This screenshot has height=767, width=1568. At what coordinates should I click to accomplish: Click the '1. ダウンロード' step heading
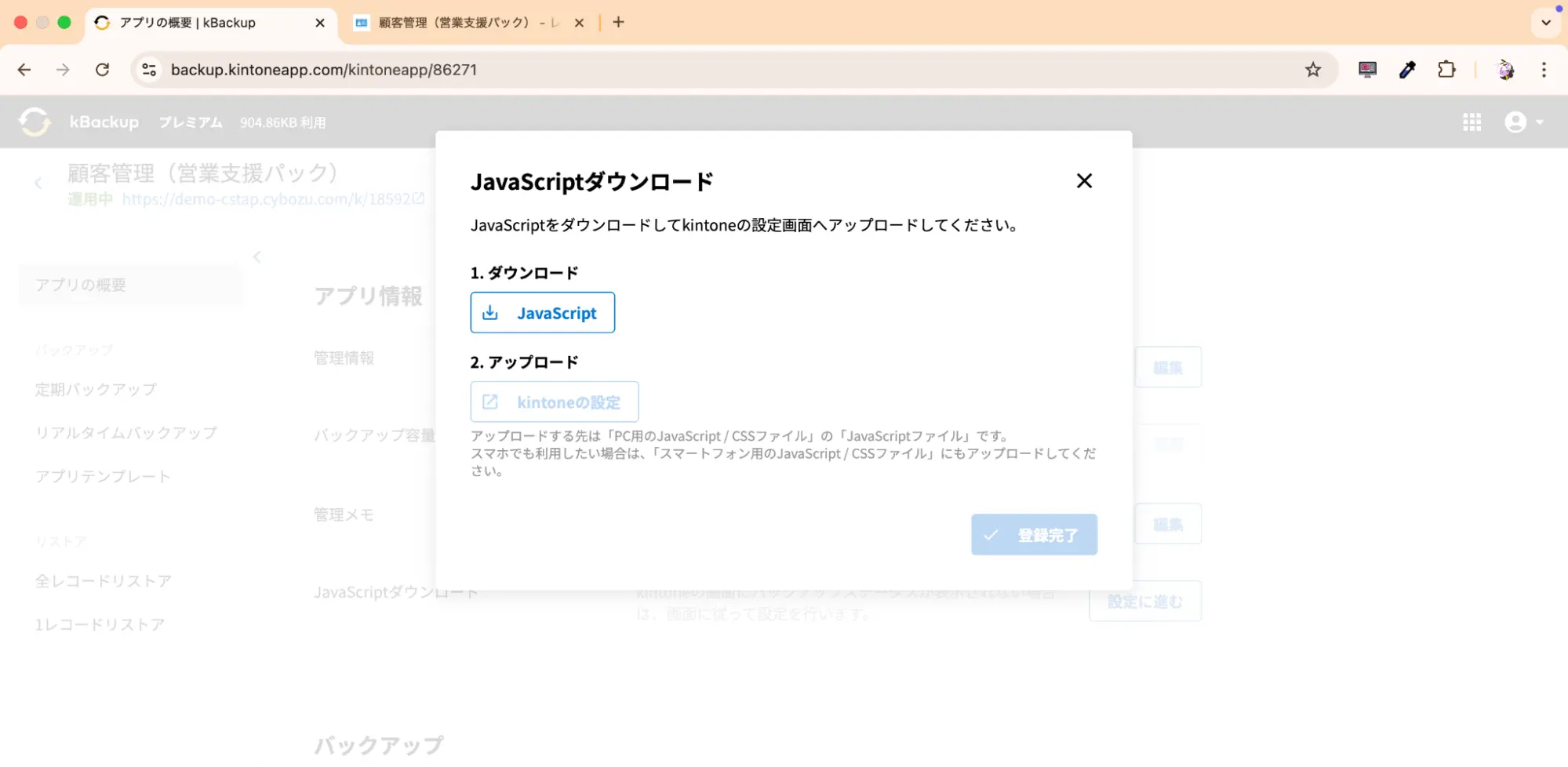point(524,273)
